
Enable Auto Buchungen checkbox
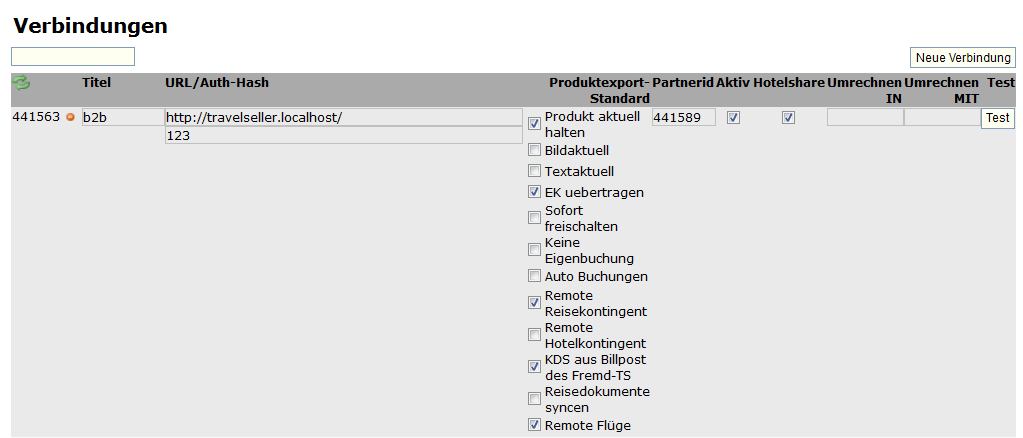pos(535,276)
